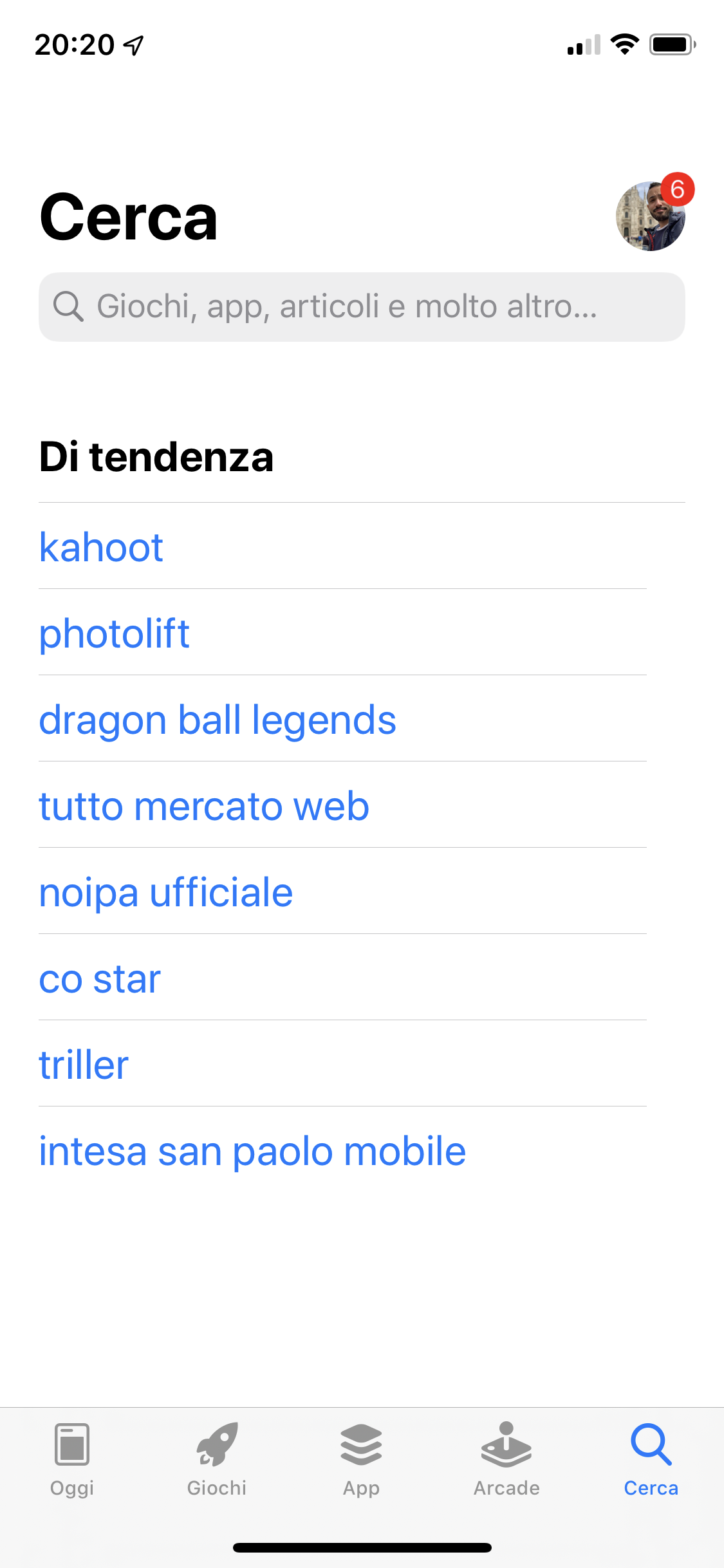This screenshot has width=724, height=1568.
Task: Search for triller from trending
Action: [84, 1065]
